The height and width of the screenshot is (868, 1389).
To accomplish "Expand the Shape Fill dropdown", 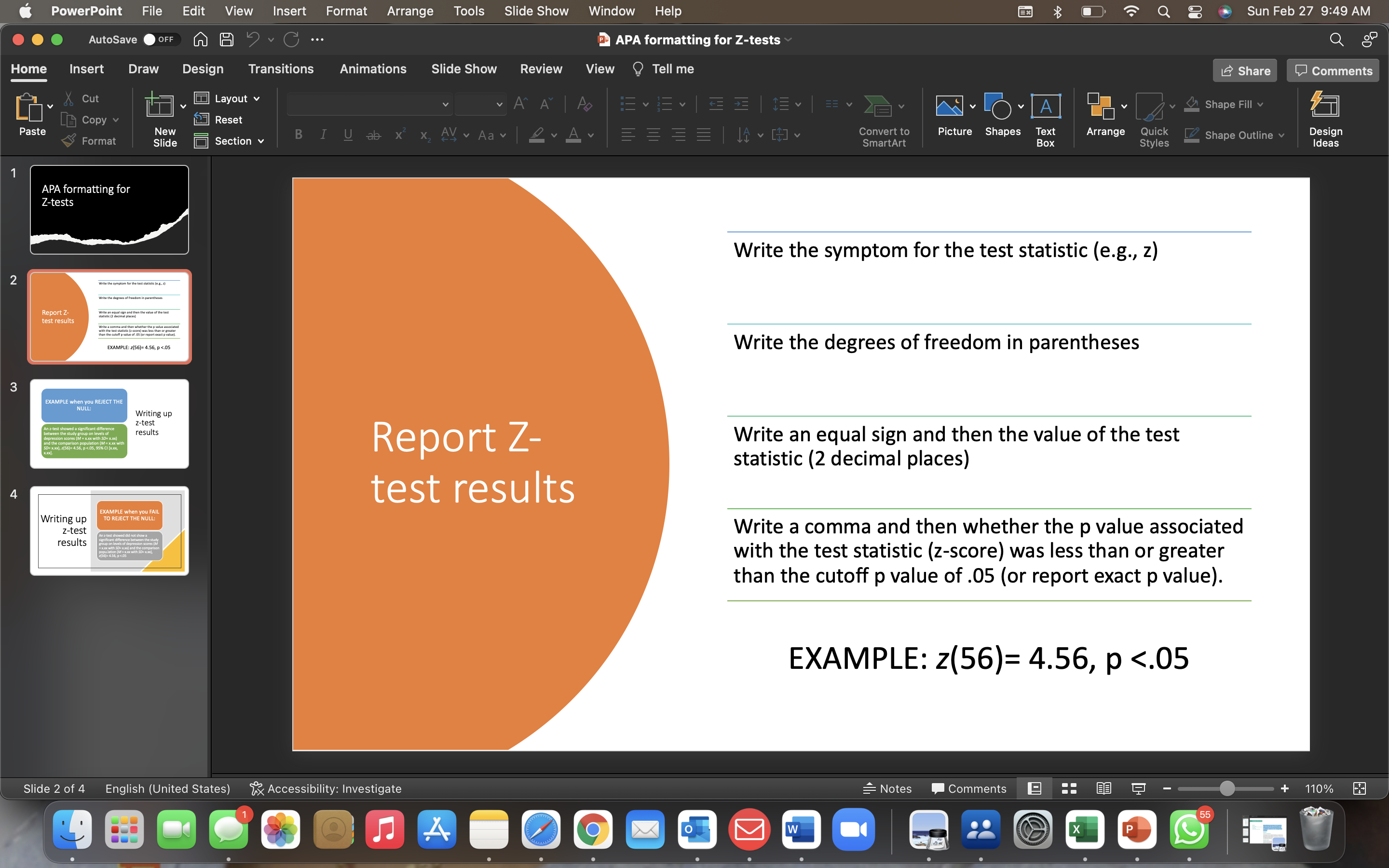I will [1261, 104].
